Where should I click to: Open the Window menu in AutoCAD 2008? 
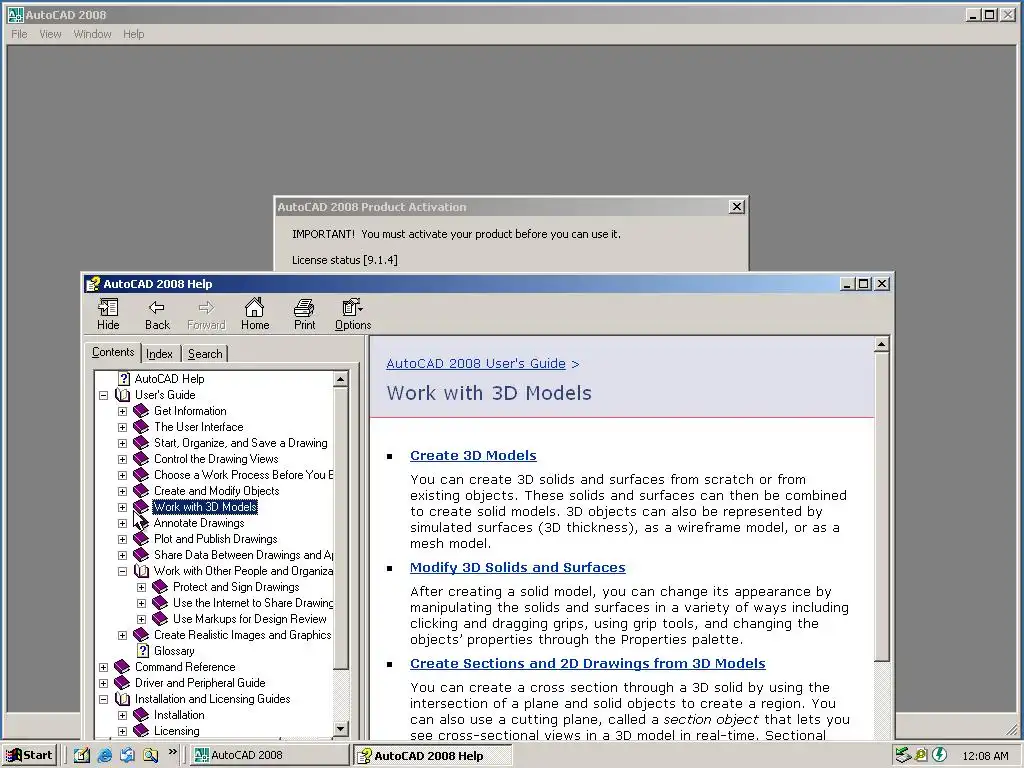pos(92,34)
